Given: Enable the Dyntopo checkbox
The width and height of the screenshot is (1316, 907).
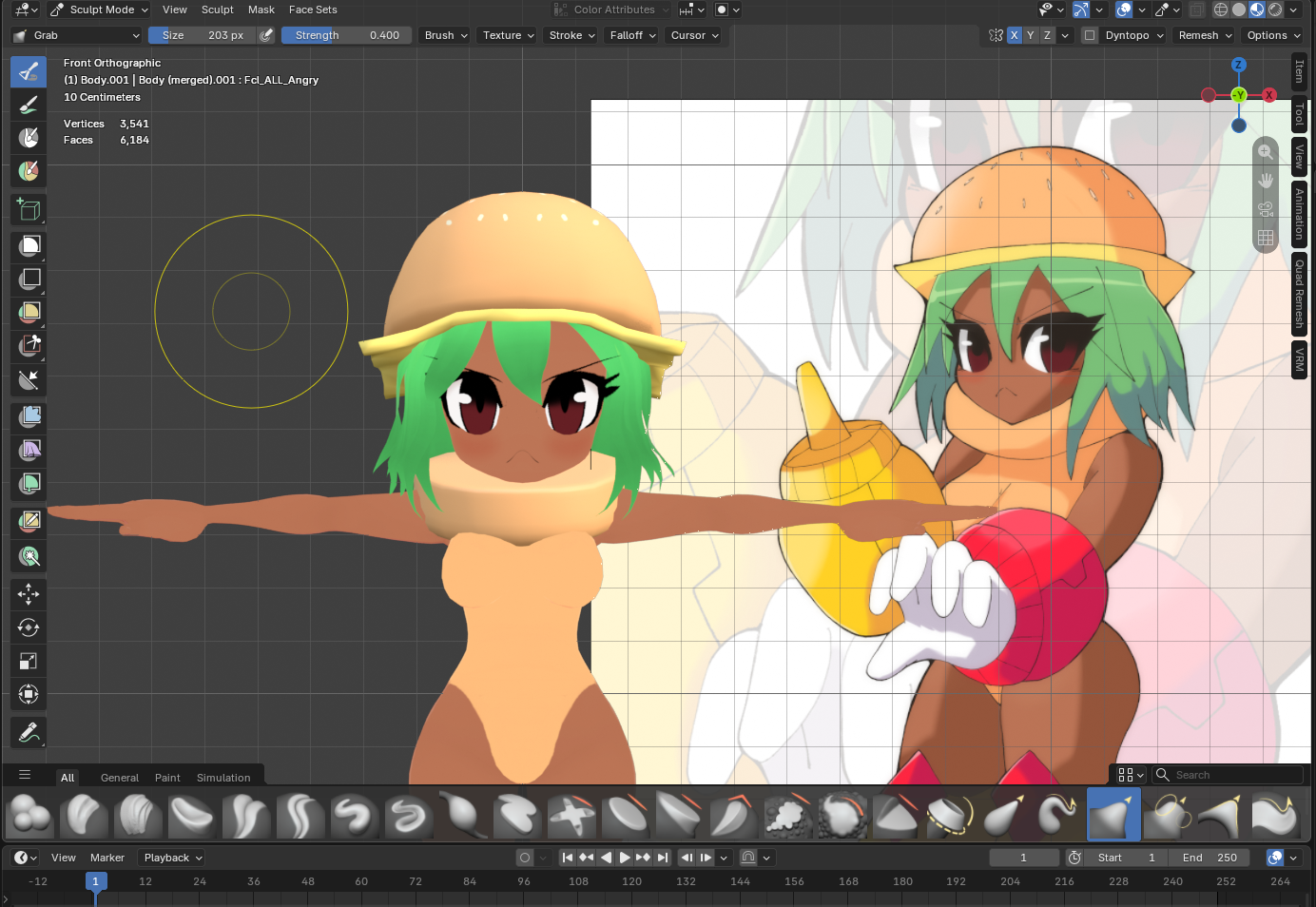Looking at the screenshot, I should tap(1090, 35).
